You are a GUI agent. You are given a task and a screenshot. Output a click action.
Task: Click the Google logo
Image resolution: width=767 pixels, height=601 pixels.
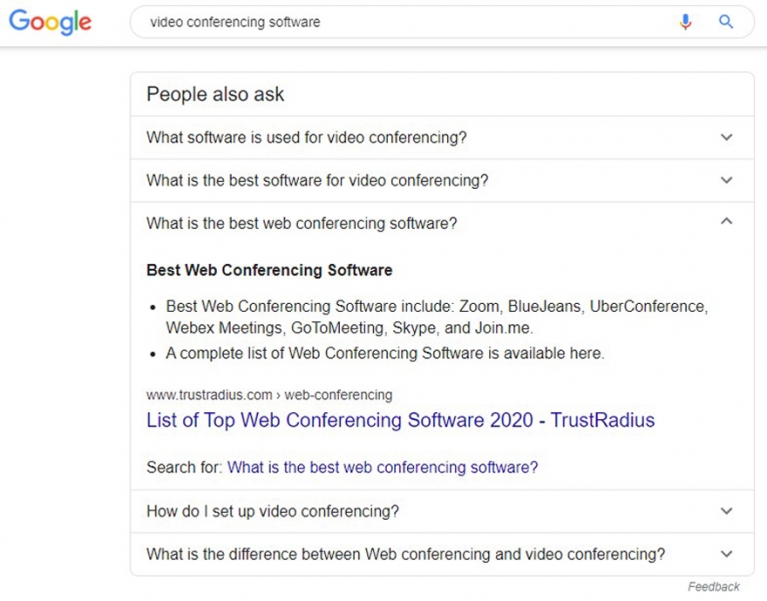50,22
